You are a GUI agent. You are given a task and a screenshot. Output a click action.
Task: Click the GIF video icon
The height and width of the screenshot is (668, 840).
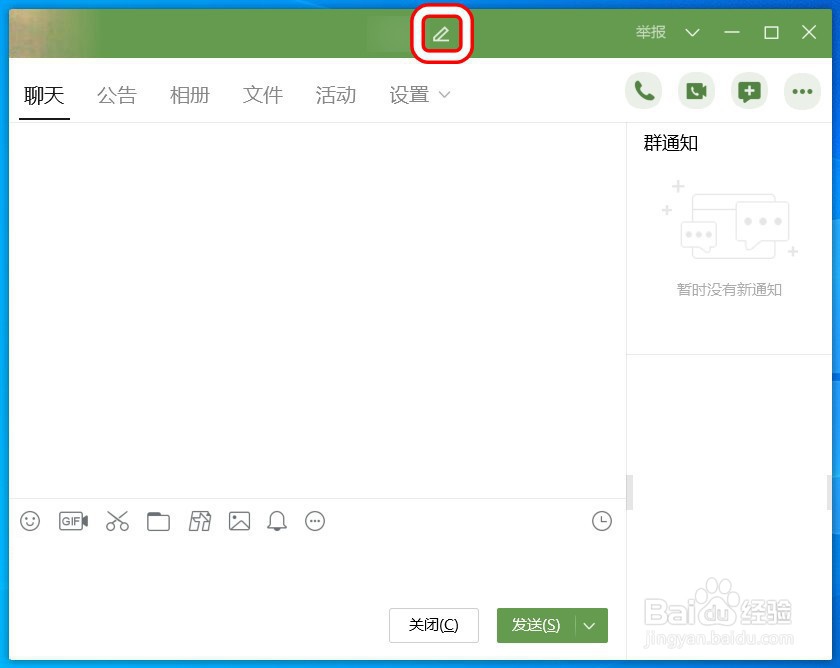pyautogui.click(x=73, y=521)
